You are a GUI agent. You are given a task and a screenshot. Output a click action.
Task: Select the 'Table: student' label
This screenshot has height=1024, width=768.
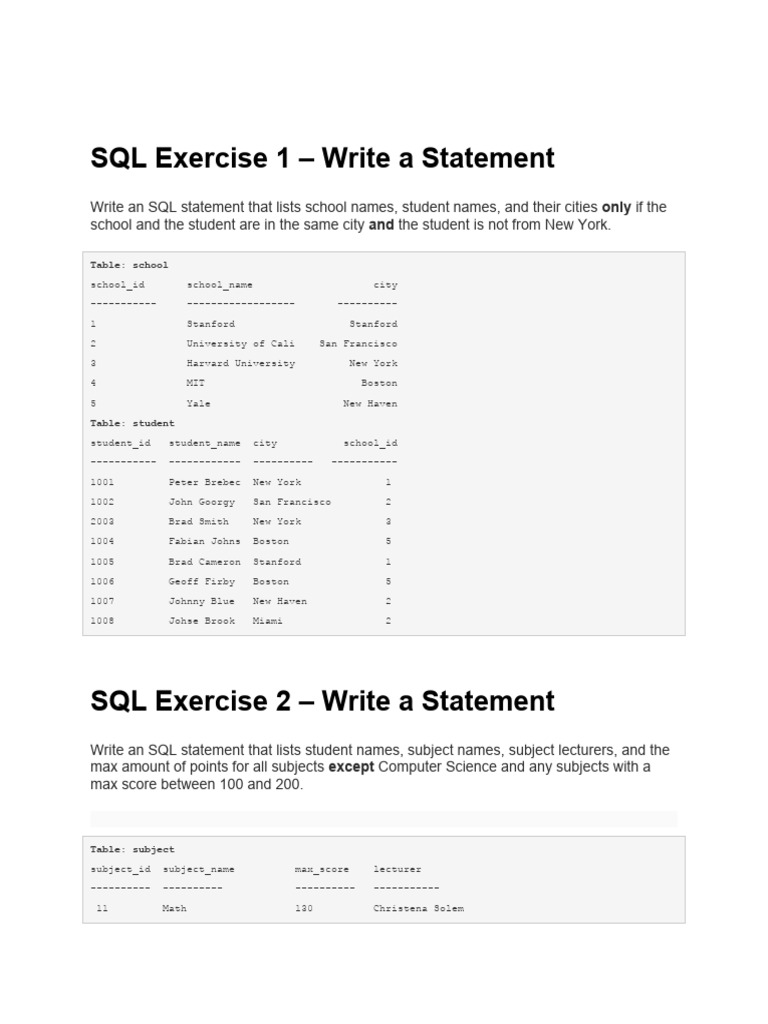point(132,423)
